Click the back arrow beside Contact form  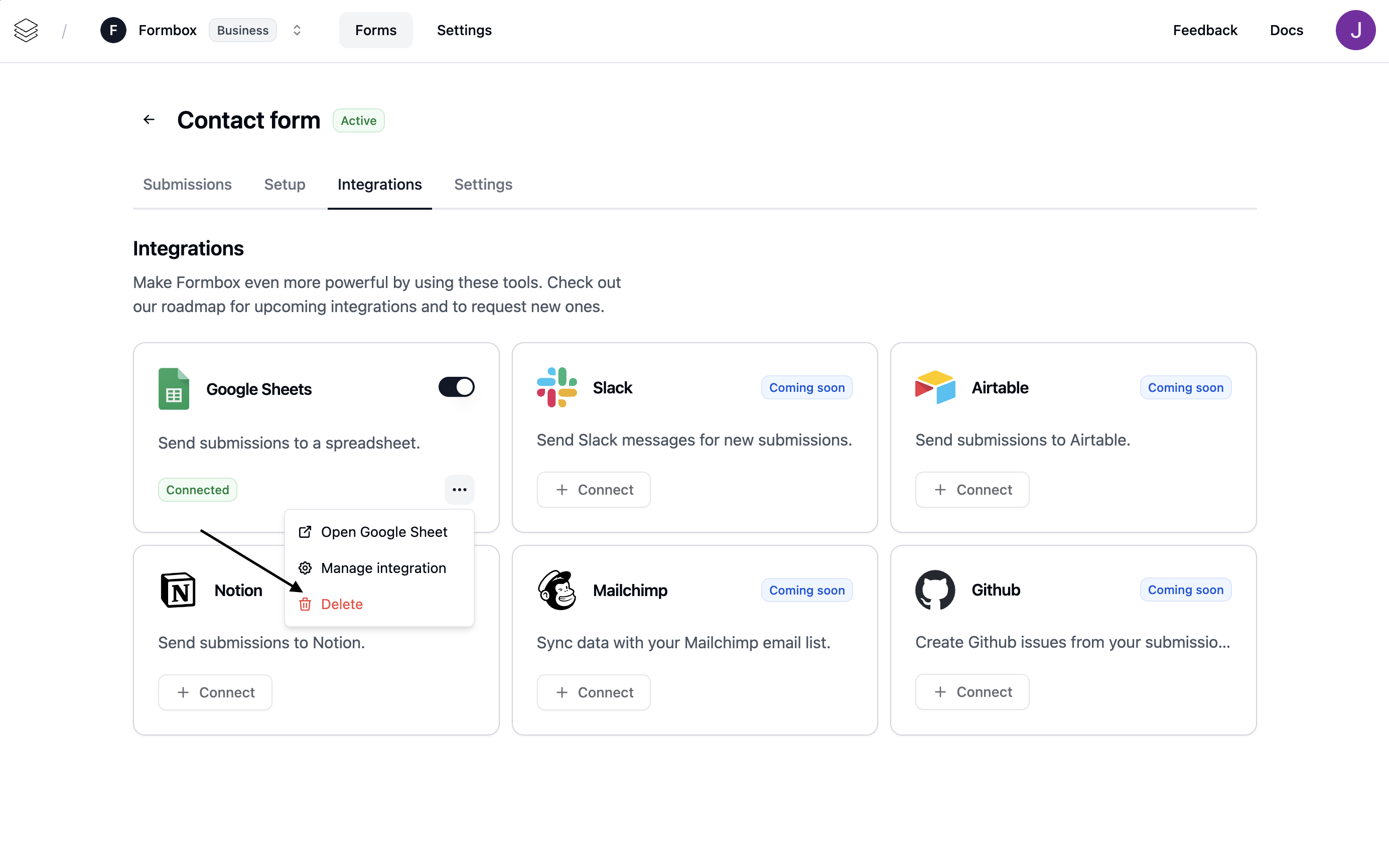tap(149, 119)
